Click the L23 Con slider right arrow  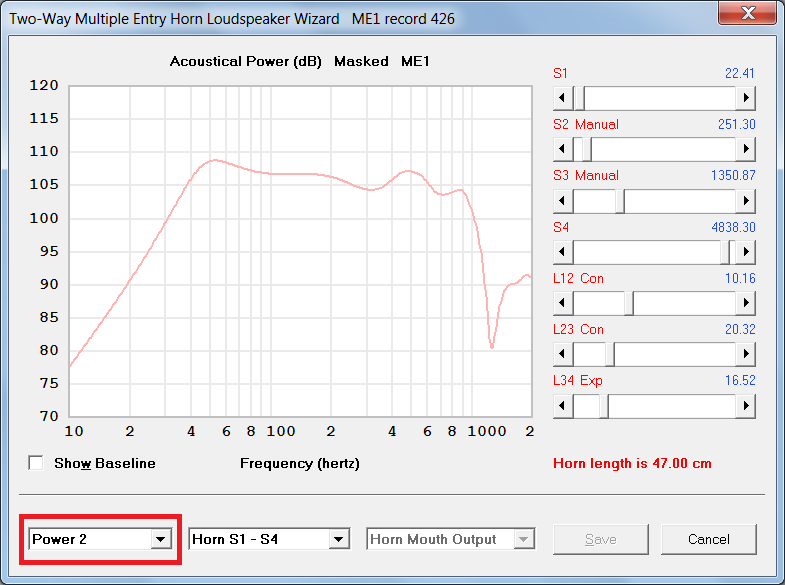(x=745, y=354)
